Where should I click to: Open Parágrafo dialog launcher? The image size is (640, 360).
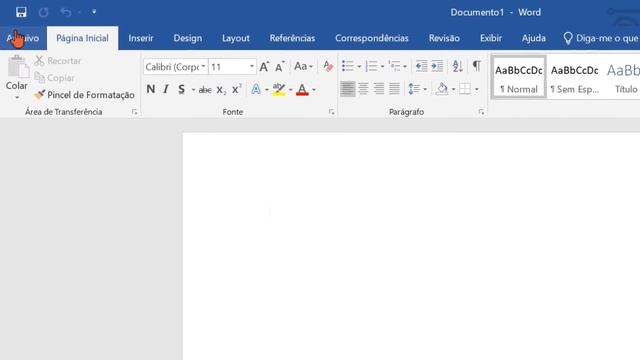(x=481, y=112)
